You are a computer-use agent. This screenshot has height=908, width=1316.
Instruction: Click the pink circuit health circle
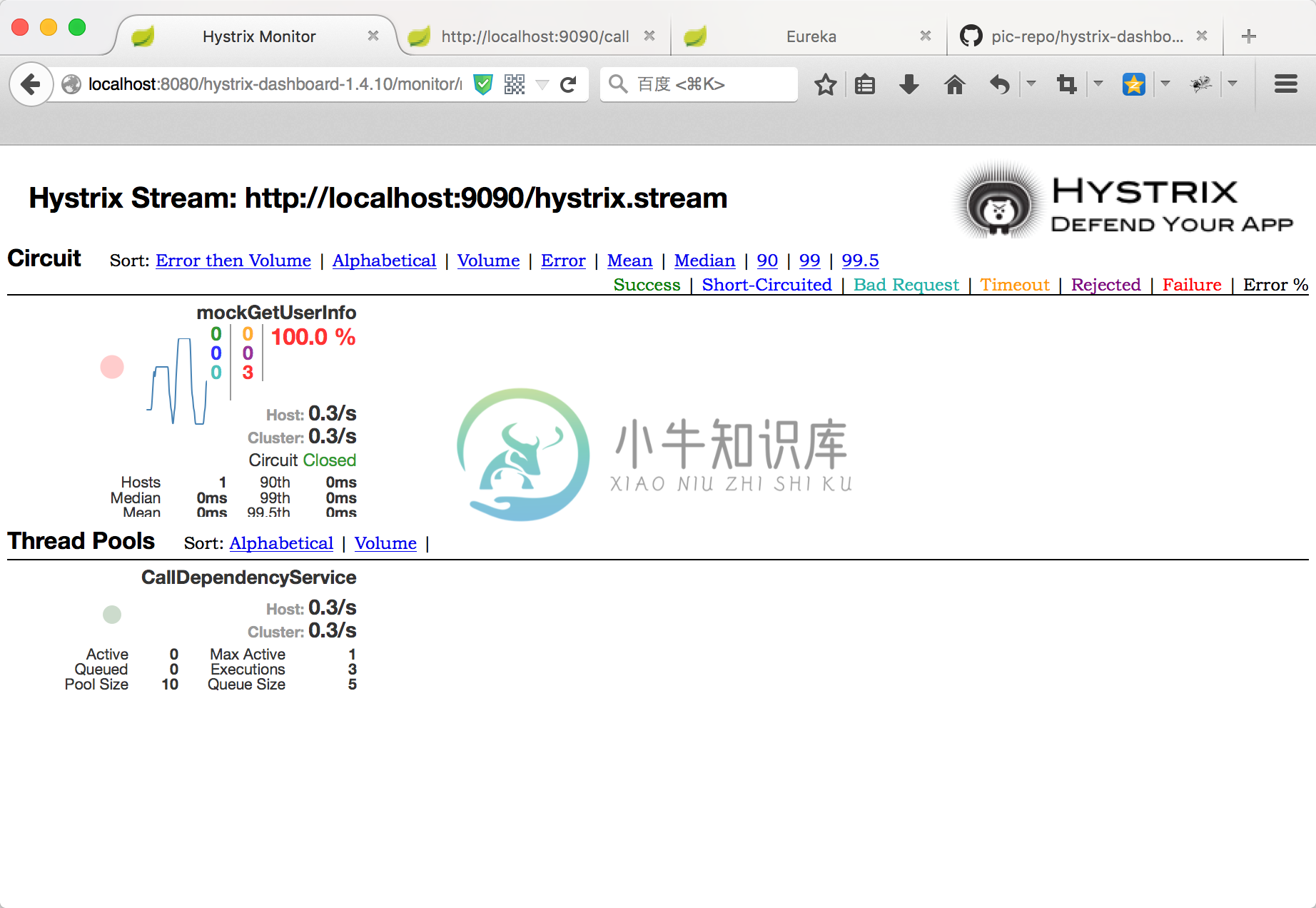(112, 367)
